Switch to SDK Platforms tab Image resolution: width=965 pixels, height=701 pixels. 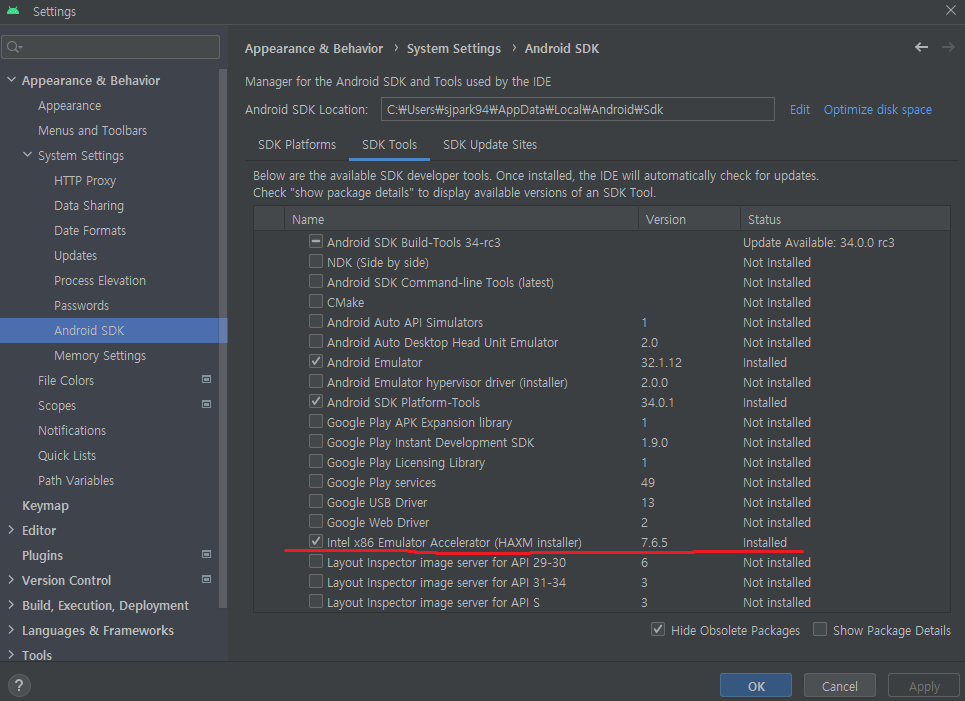(297, 145)
